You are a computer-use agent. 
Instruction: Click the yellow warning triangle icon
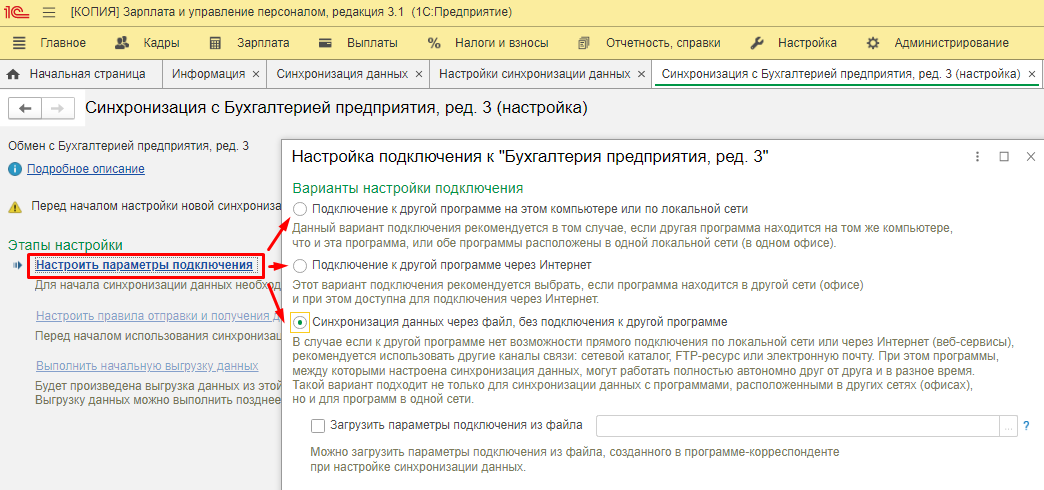[x=15, y=207]
